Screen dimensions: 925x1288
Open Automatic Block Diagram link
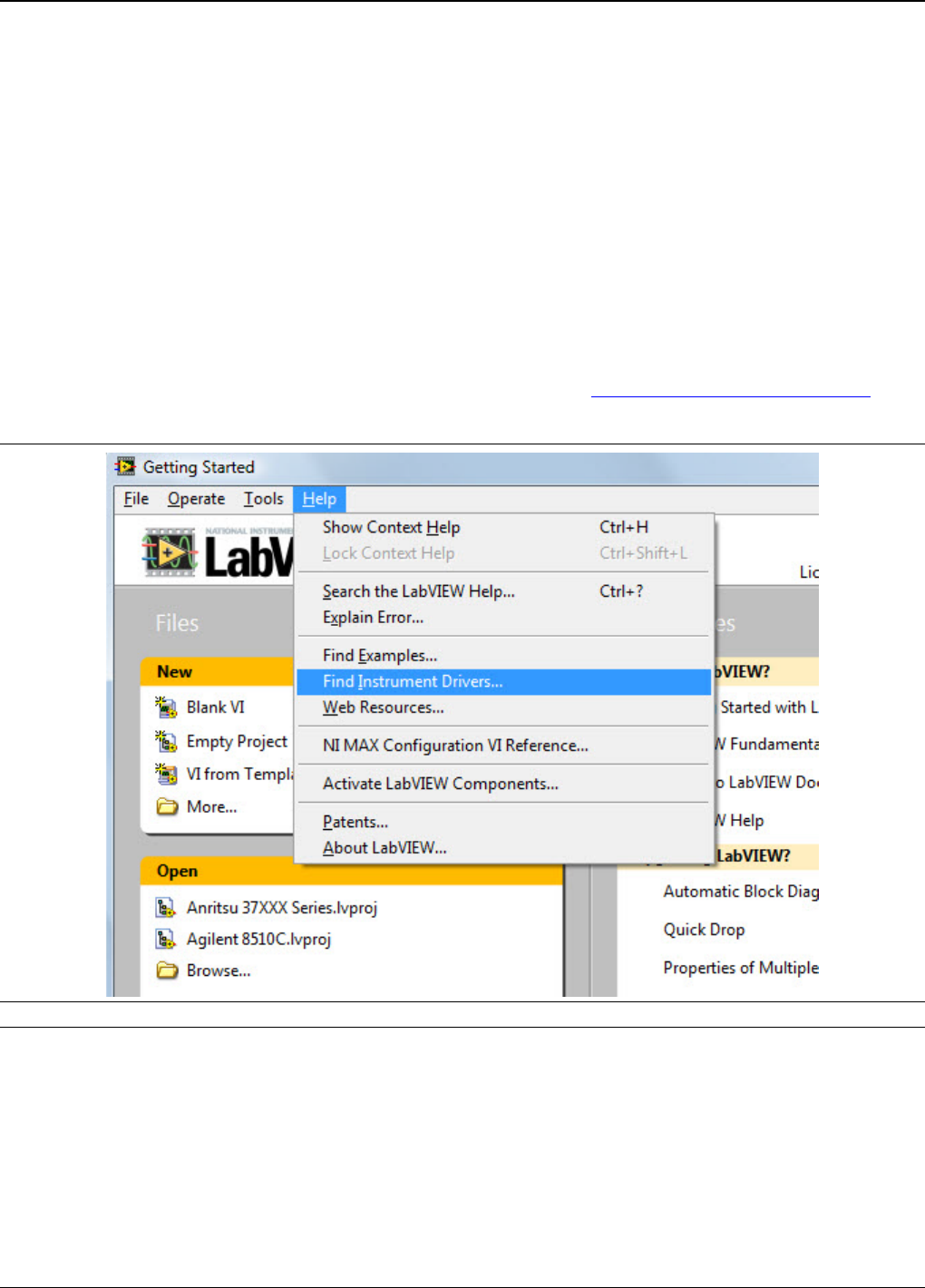[741, 892]
